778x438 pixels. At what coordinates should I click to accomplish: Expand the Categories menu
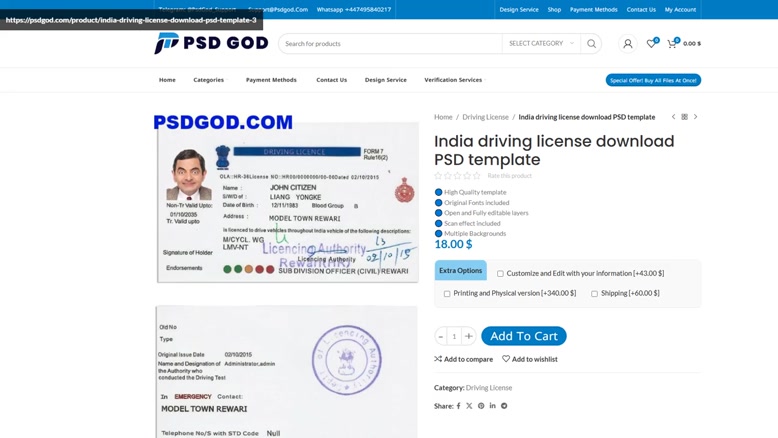(x=209, y=80)
